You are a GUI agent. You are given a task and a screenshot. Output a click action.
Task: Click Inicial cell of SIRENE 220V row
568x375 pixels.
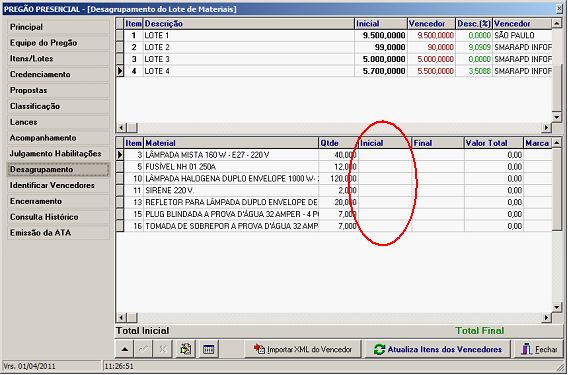coord(385,191)
